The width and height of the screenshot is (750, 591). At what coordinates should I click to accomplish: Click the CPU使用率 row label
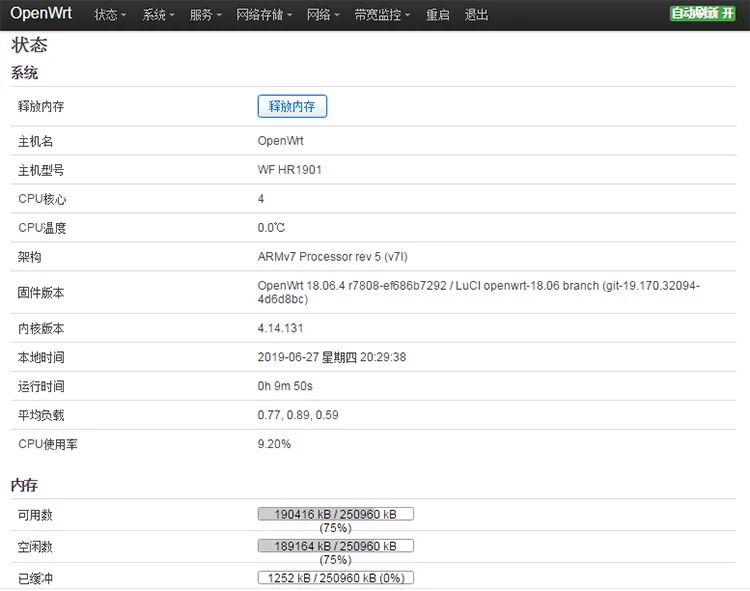(47, 444)
